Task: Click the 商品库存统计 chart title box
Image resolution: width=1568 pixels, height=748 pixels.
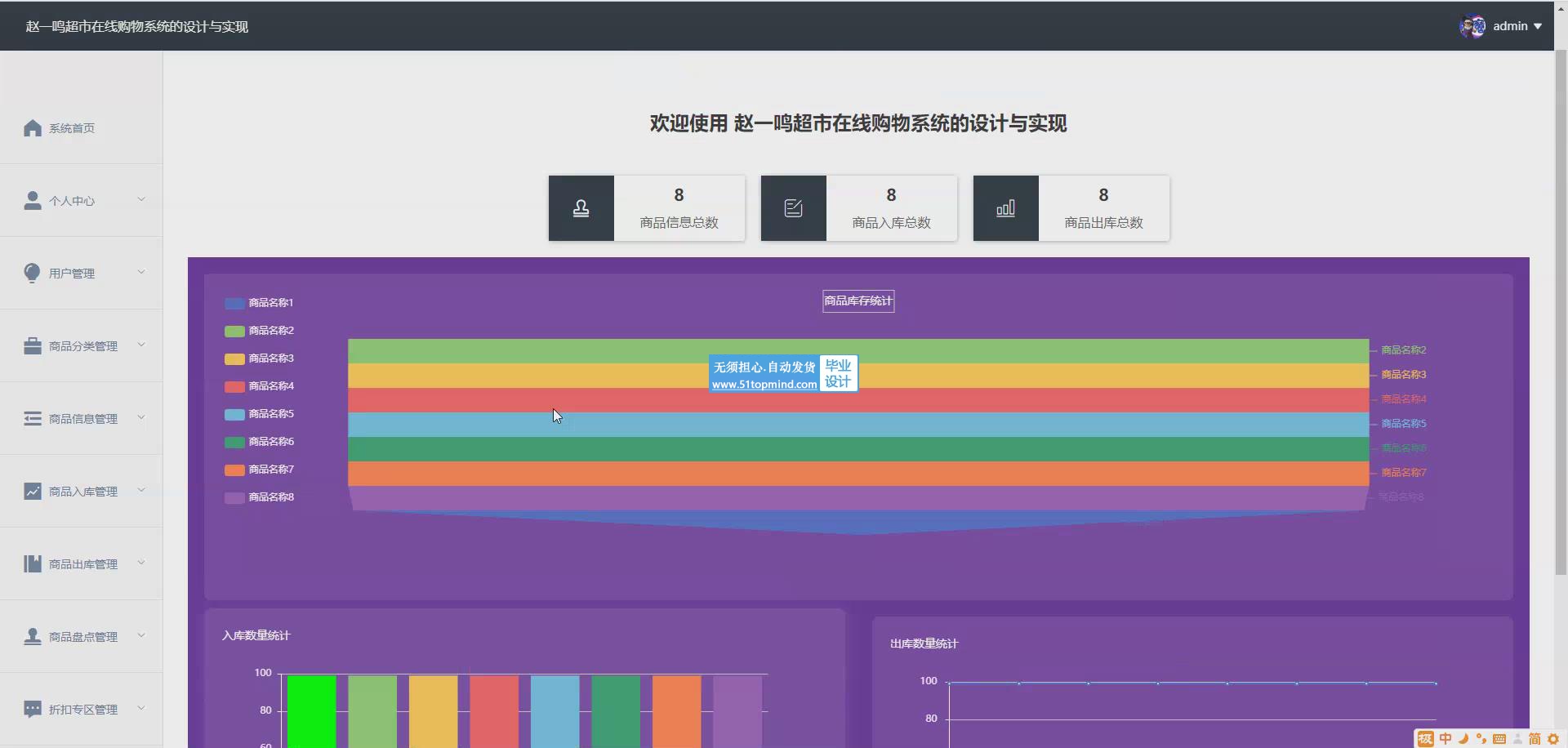Action: coord(858,301)
